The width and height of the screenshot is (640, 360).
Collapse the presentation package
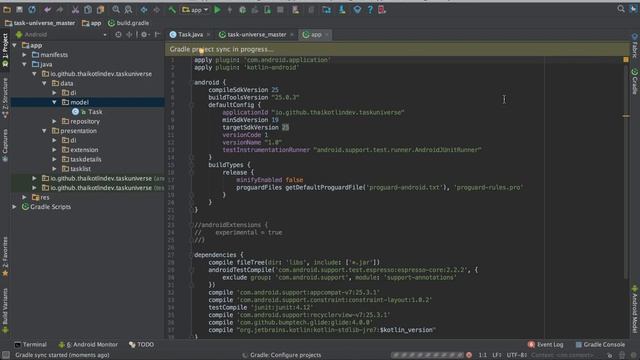tap(44, 131)
